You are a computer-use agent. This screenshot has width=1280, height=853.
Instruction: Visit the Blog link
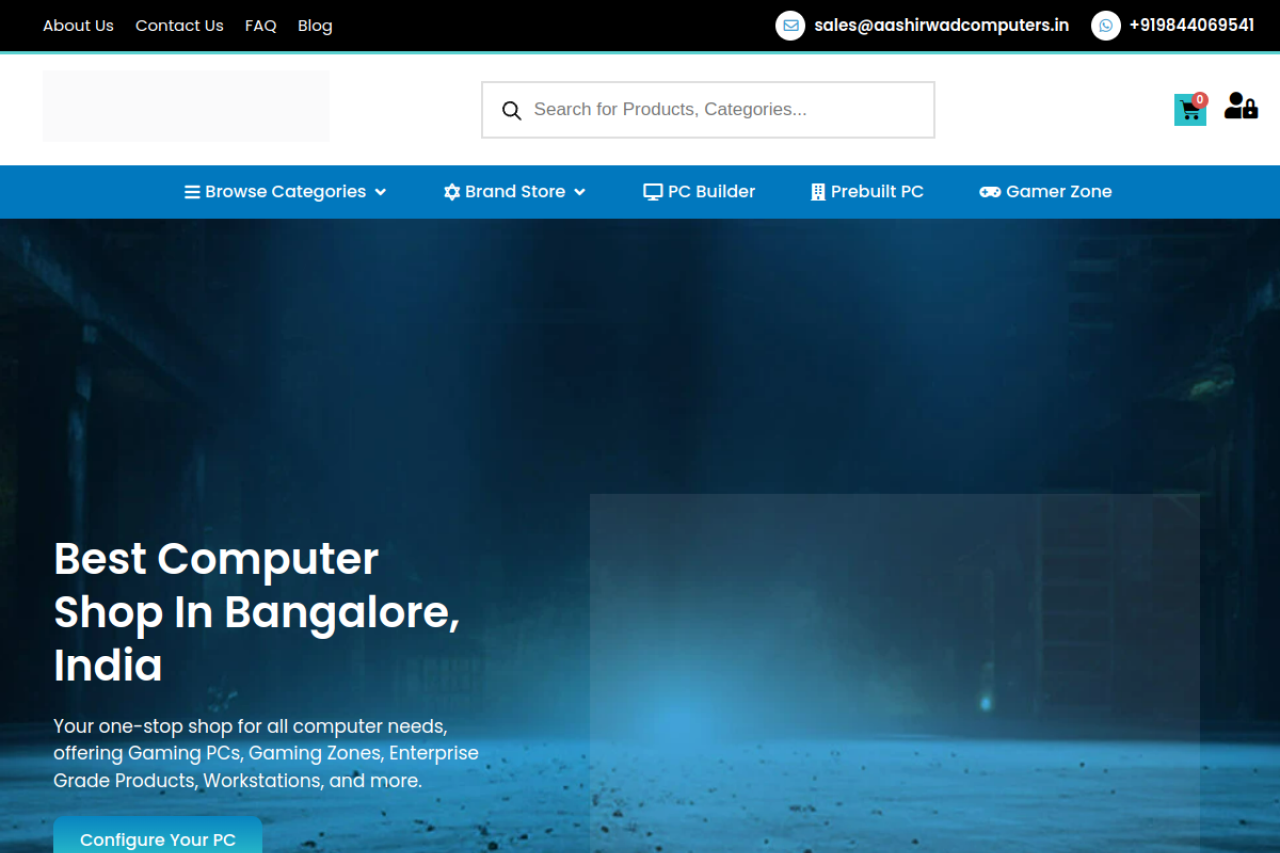tap(315, 26)
